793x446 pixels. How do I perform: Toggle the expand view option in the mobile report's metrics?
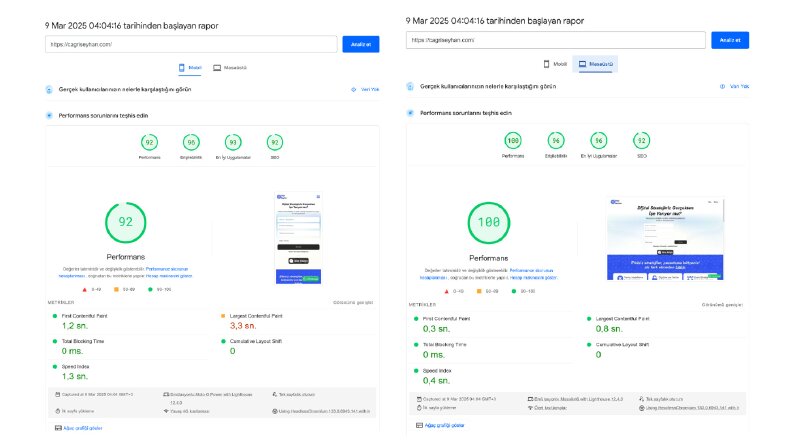[353, 302]
